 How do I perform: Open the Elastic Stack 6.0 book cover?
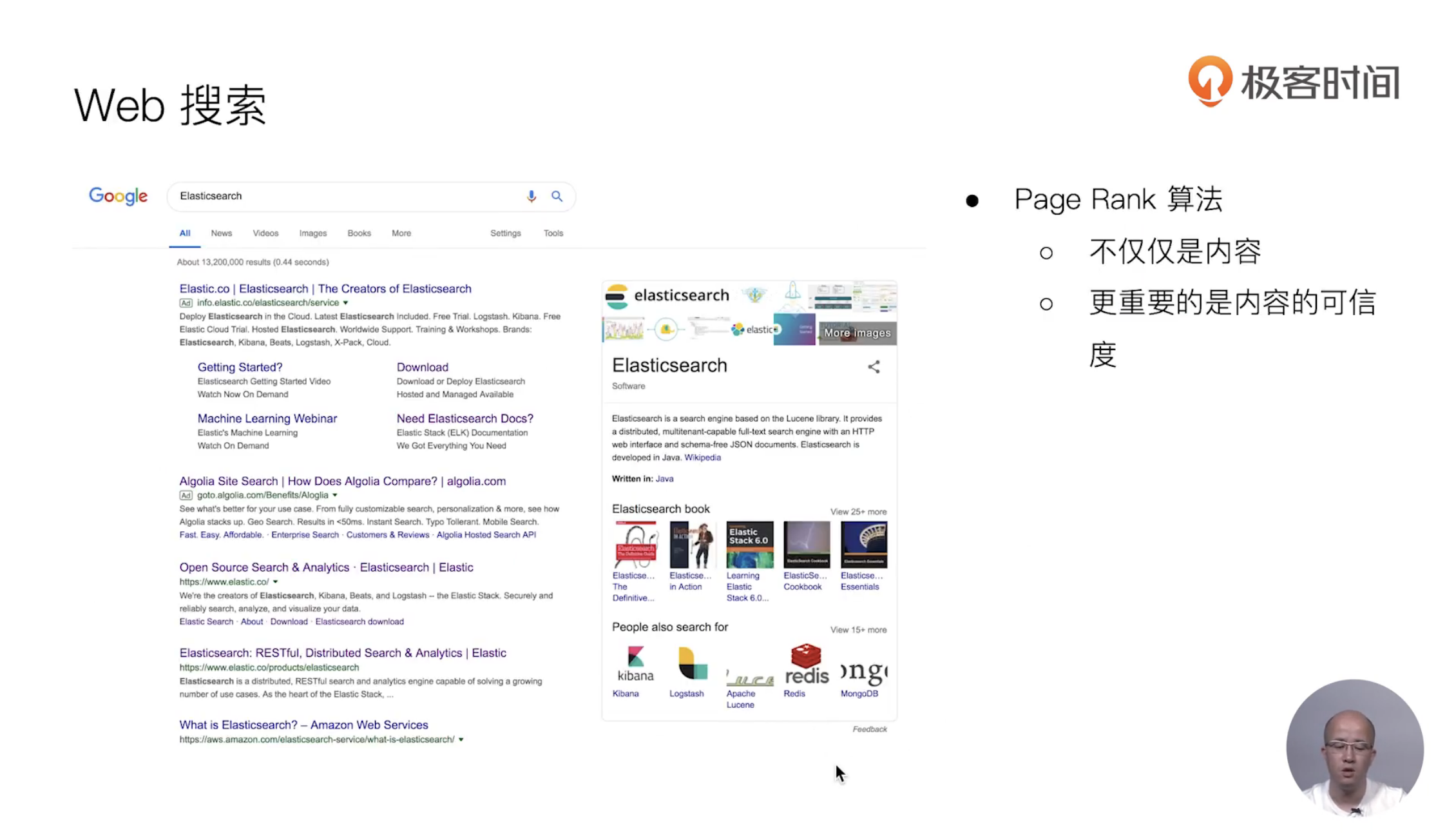coord(749,544)
